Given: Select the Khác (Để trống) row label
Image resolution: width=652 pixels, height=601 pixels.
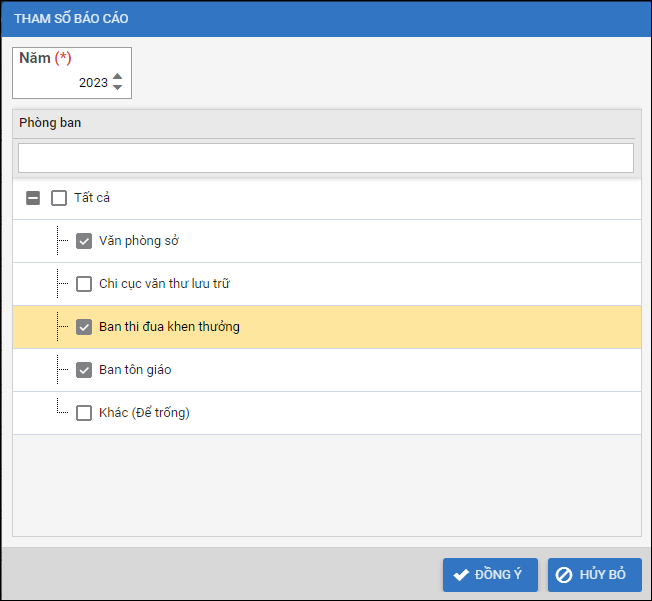Looking at the screenshot, I should 144,412.
